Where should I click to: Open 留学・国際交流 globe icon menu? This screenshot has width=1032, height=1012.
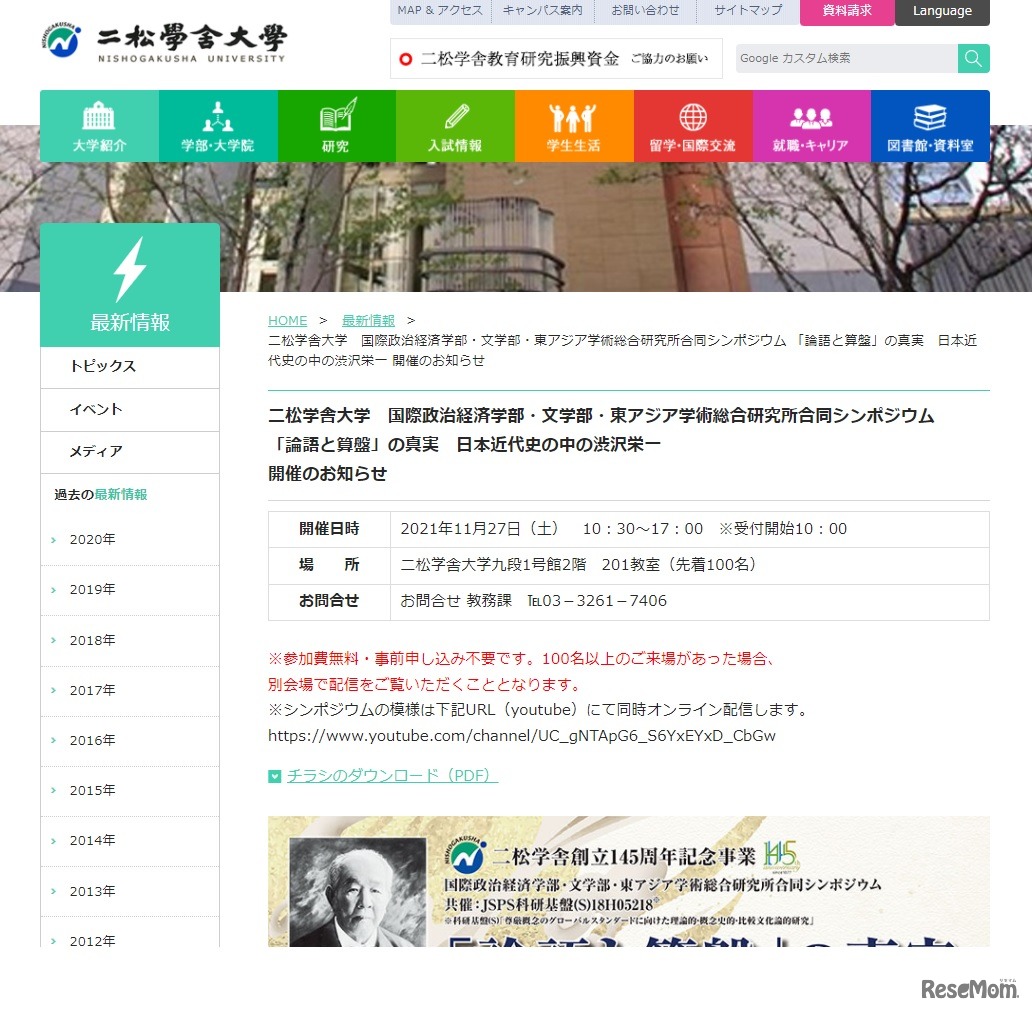click(693, 126)
